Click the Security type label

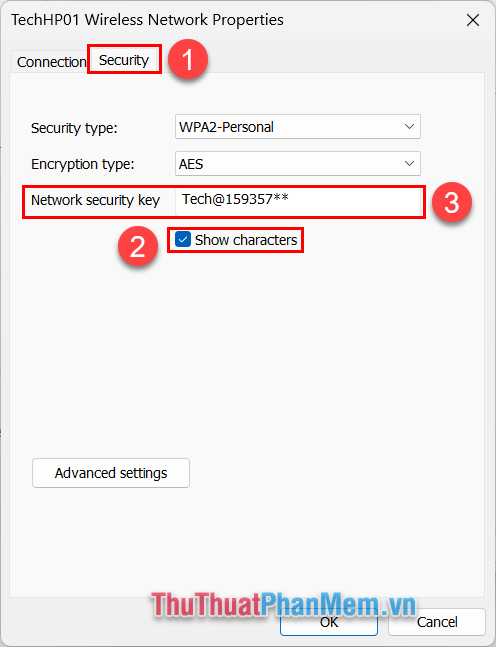(74, 128)
